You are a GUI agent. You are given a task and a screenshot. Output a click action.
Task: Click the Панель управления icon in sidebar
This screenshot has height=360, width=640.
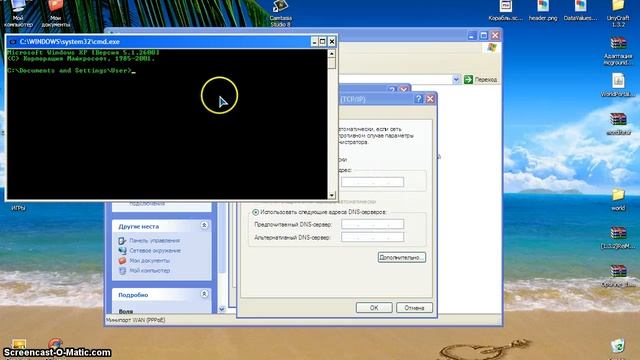[122, 240]
